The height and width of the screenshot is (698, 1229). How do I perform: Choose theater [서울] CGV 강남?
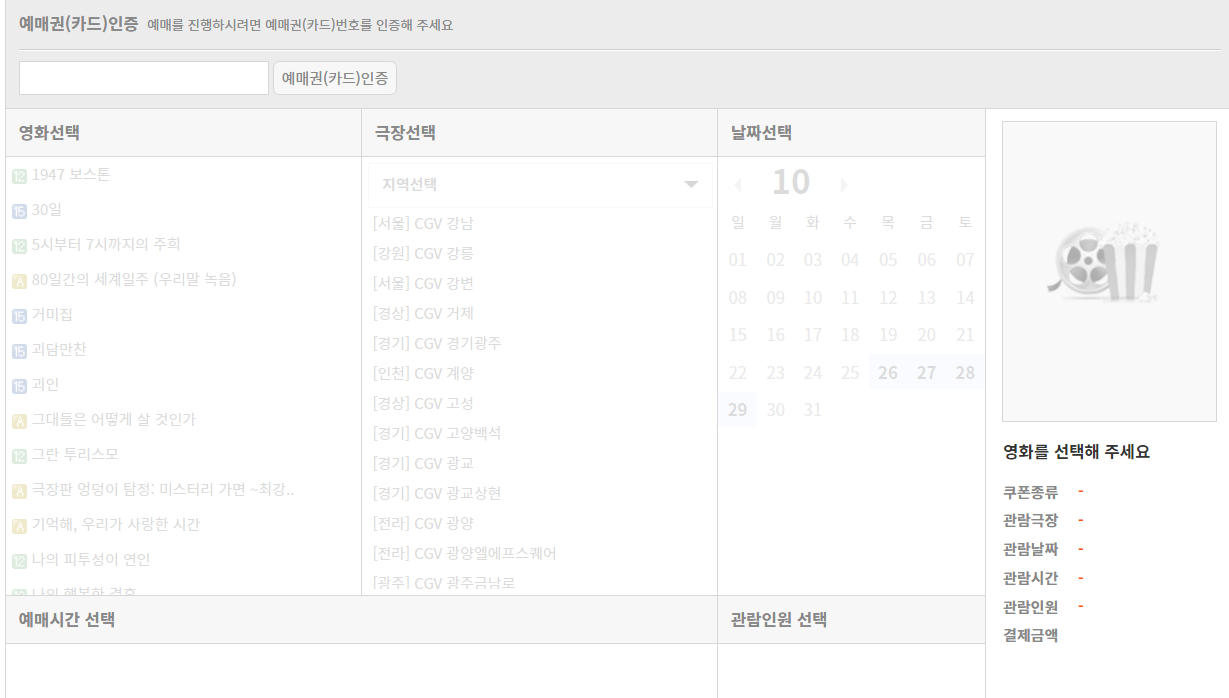423,223
